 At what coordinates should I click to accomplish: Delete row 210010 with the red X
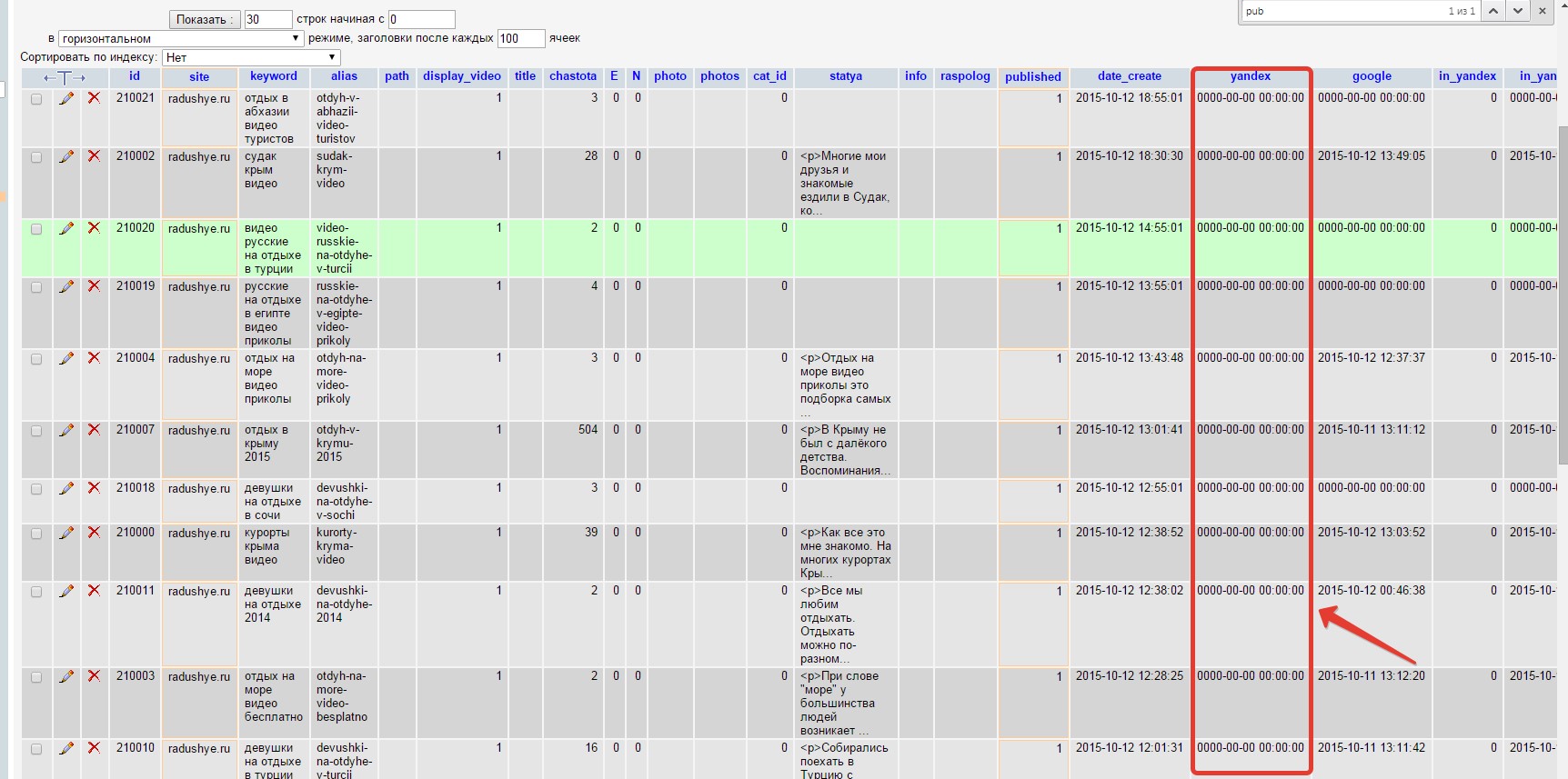(94, 747)
